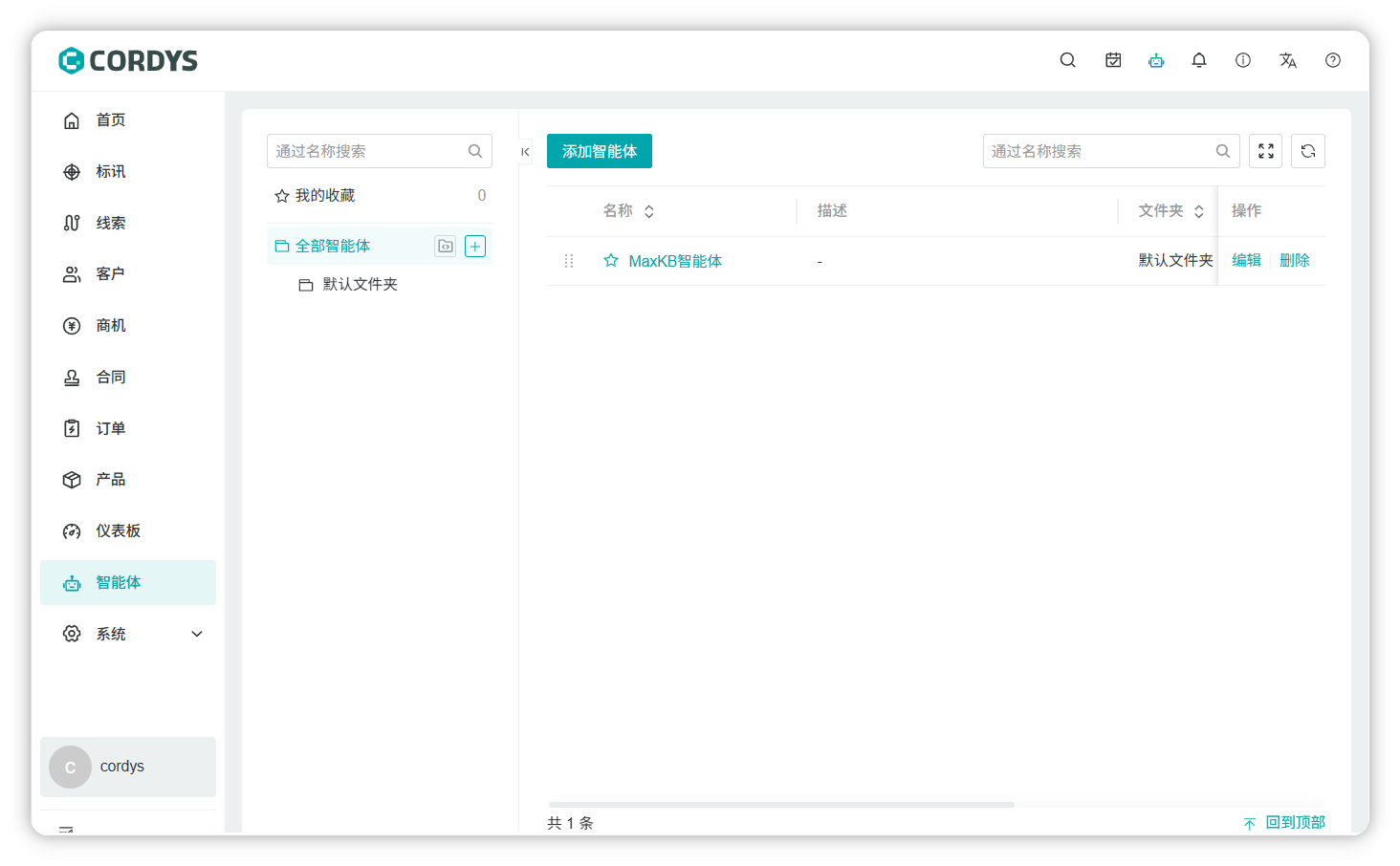
Task: Open notifications bell
Action: [1199, 60]
